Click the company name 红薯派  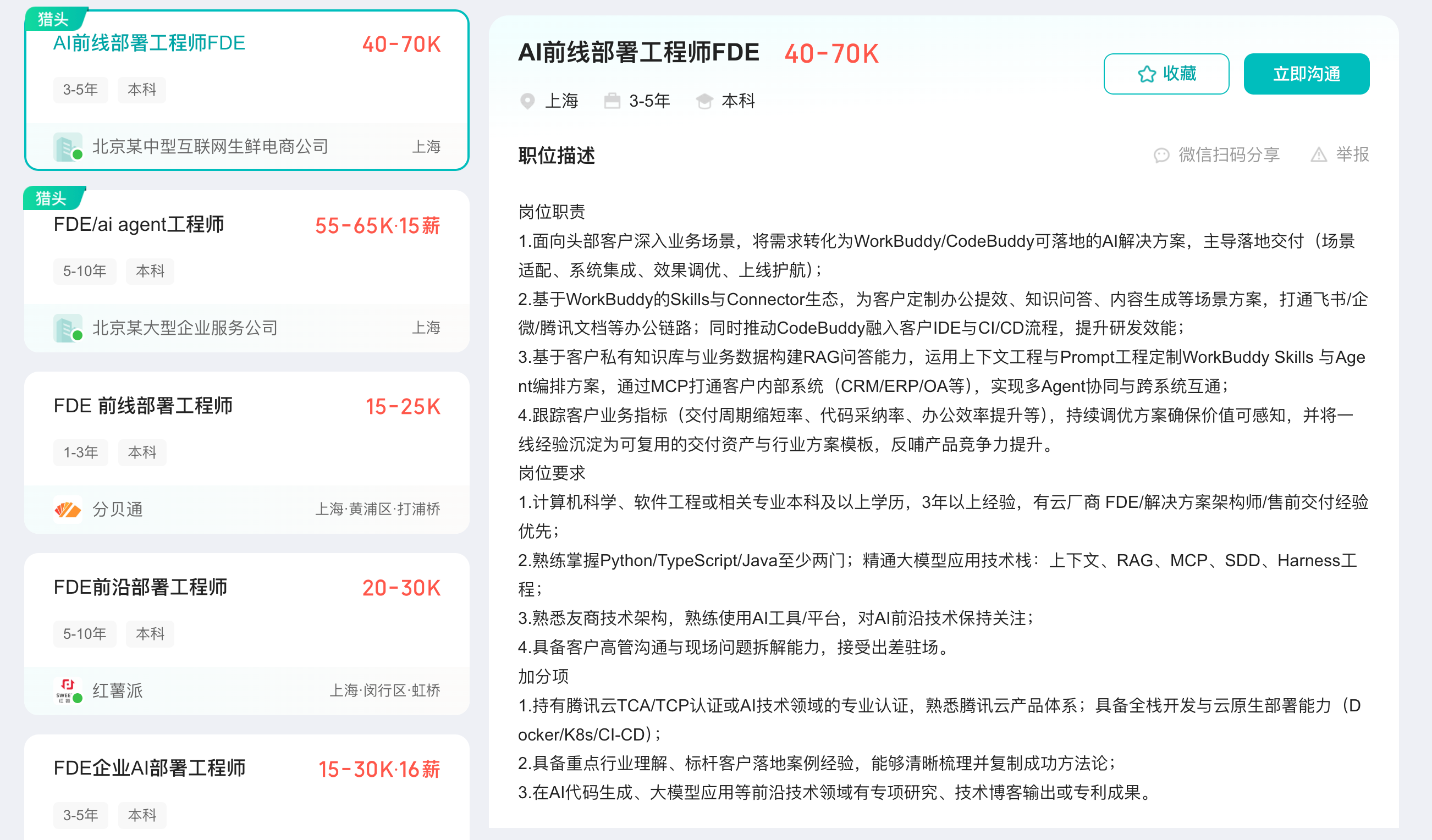coord(117,690)
